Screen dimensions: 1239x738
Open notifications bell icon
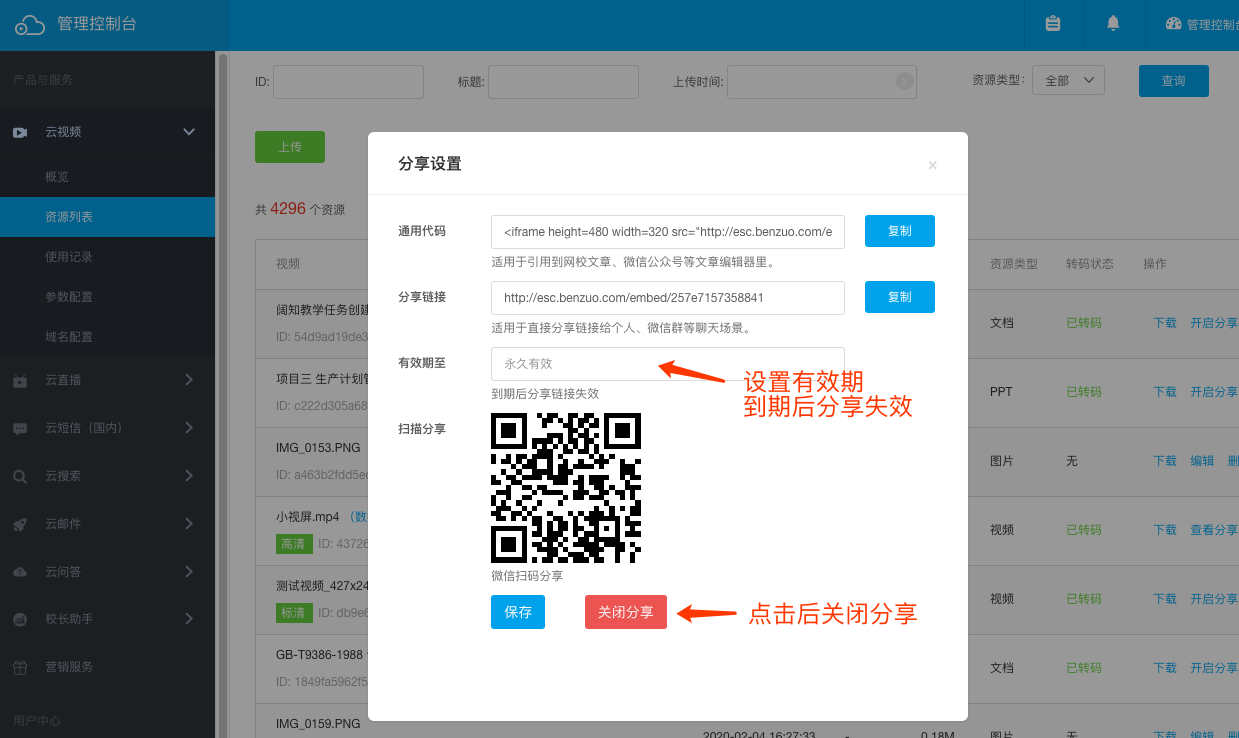(1113, 24)
